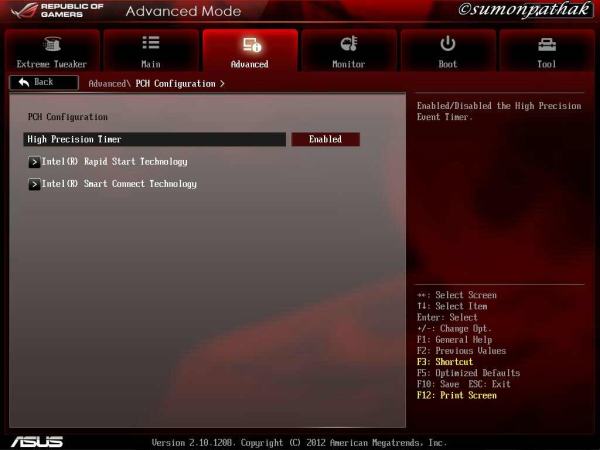This screenshot has width=600, height=450.
Task: Click the ASUS logo at bottom
Action: (37, 442)
